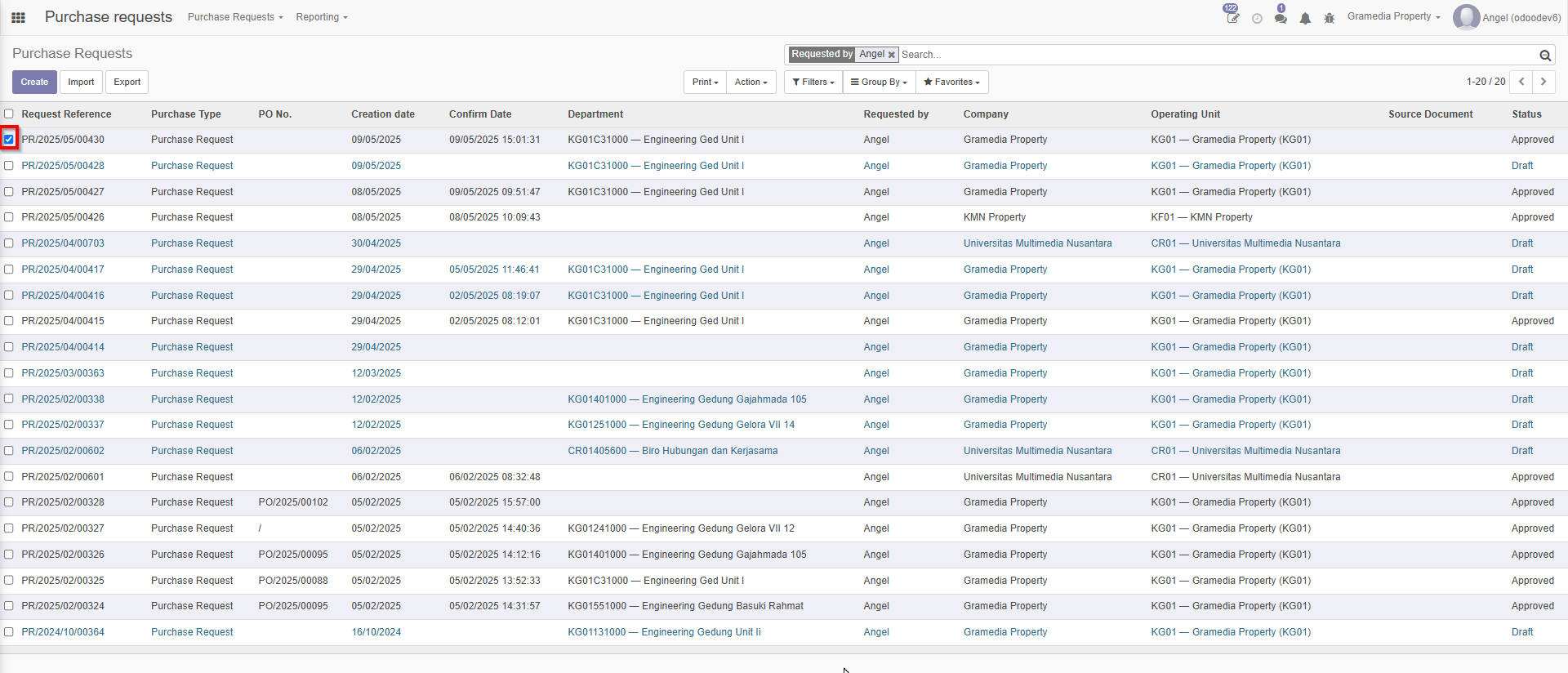The image size is (1568, 673).
Task: Click the Import button
Action: [81, 82]
